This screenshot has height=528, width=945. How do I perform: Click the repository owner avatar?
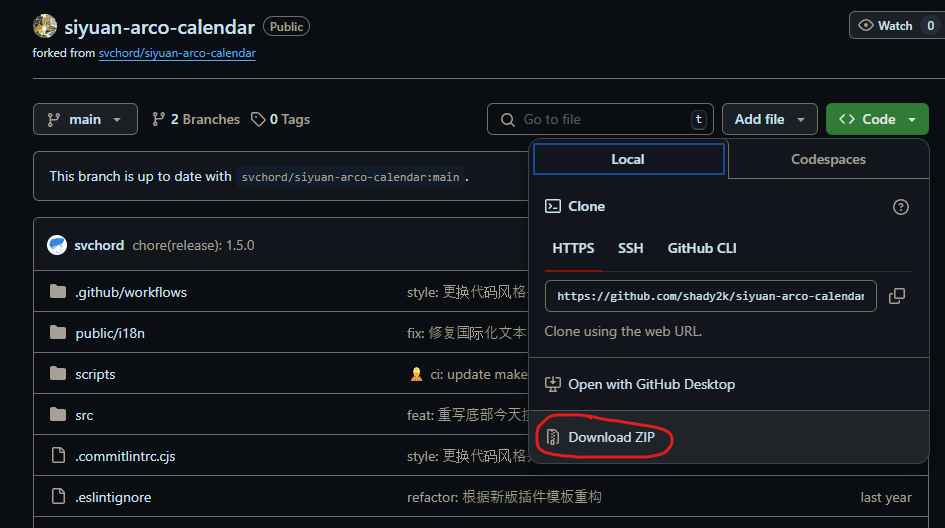(x=45, y=26)
